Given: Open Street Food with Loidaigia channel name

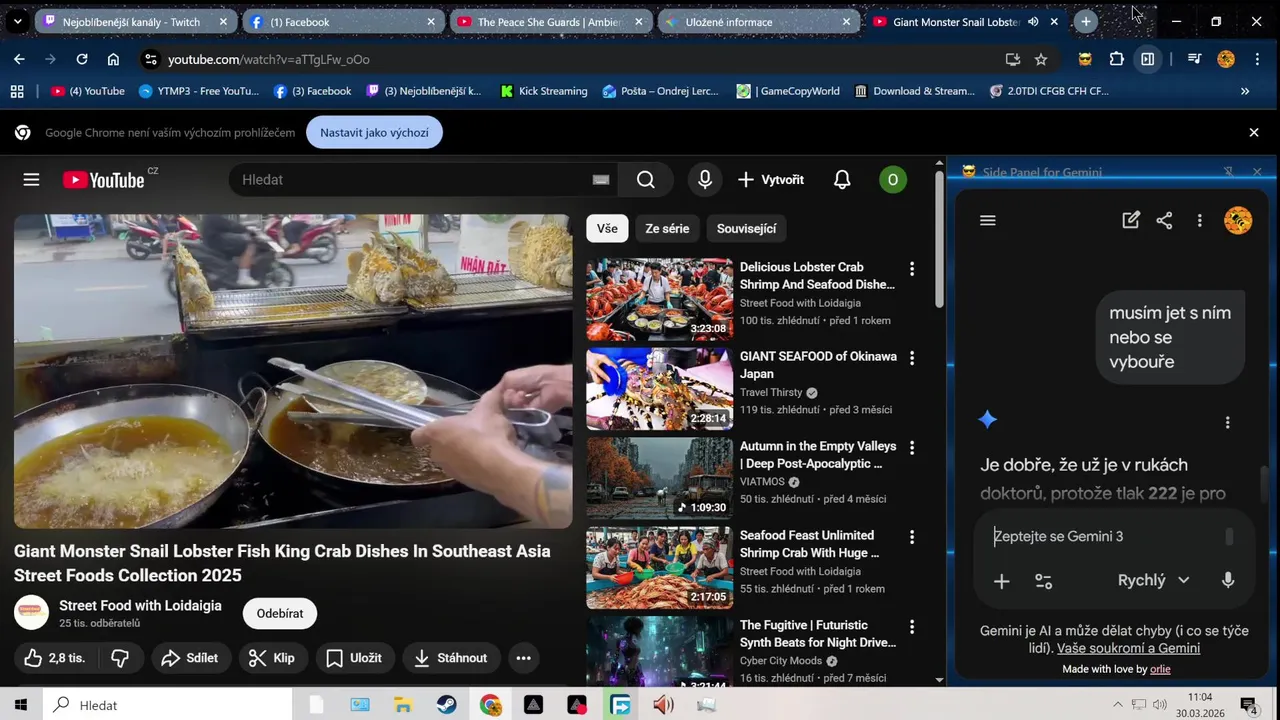Looking at the screenshot, I should [x=140, y=606].
